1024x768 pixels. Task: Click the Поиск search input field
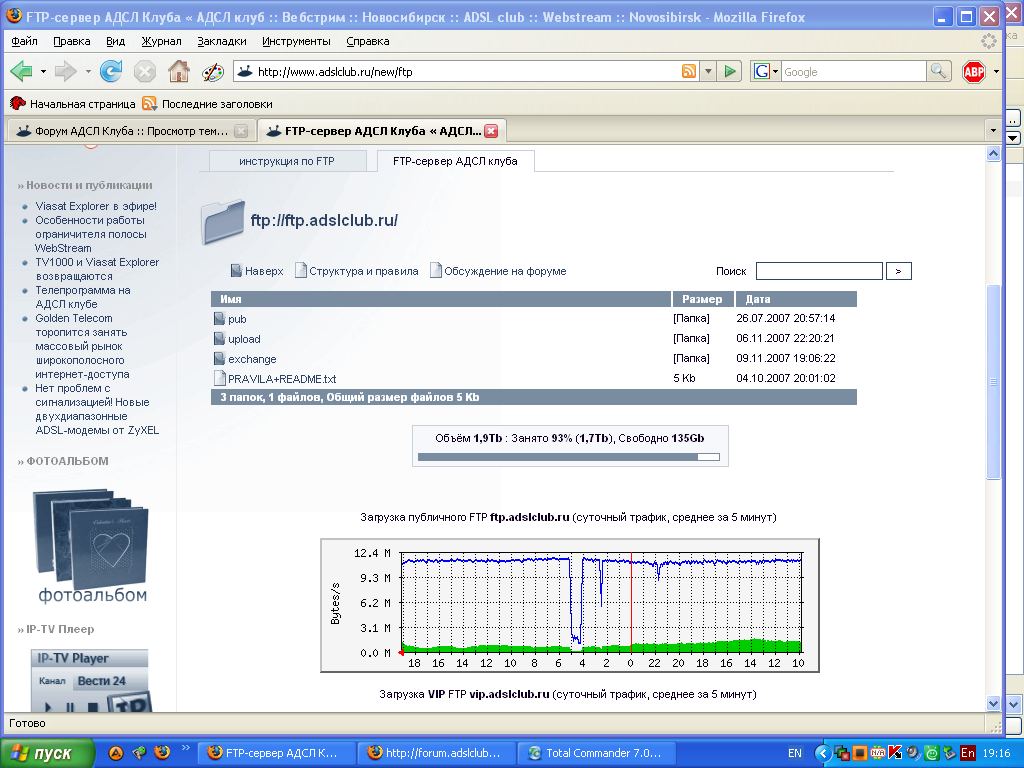point(818,271)
